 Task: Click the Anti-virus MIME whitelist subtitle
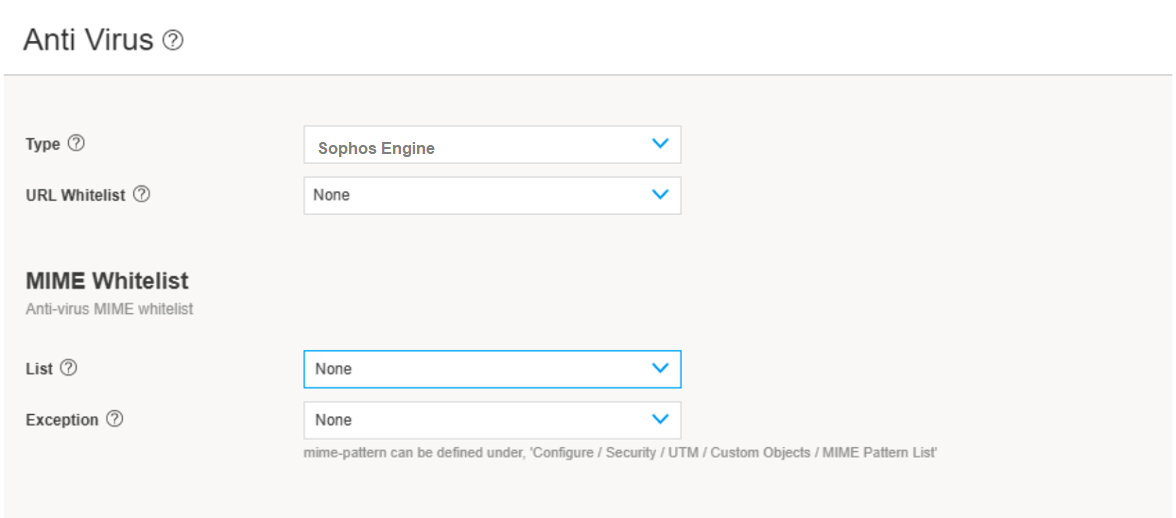click(x=109, y=309)
